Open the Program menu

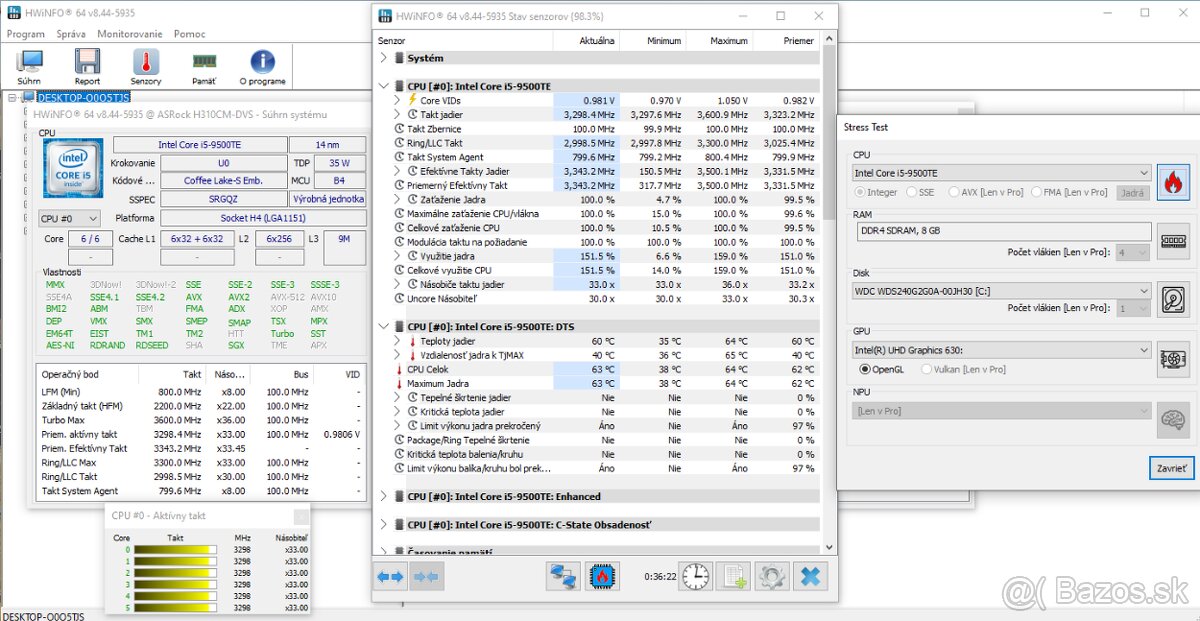pyautogui.click(x=26, y=33)
